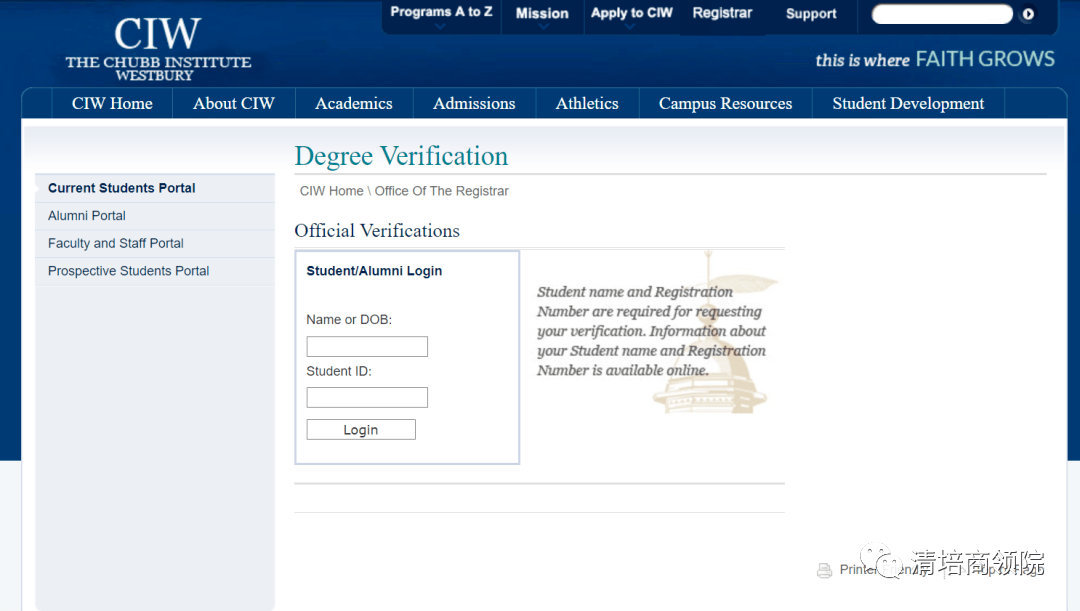This screenshot has width=1080, height=611.
Task: Open the Academics navigation tab
Action: pyautogui.click(x=354, y=103)
